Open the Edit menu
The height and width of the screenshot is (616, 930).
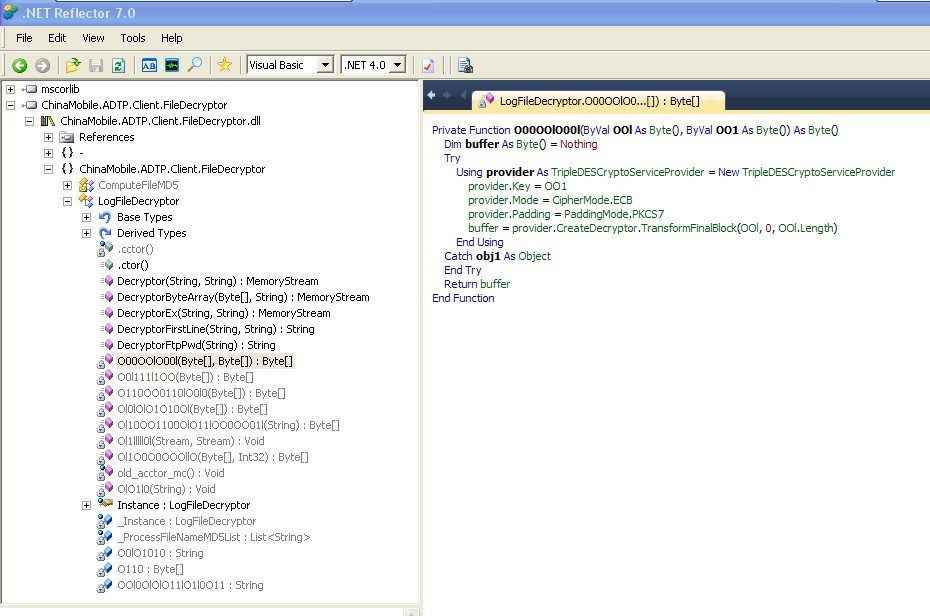57,38
